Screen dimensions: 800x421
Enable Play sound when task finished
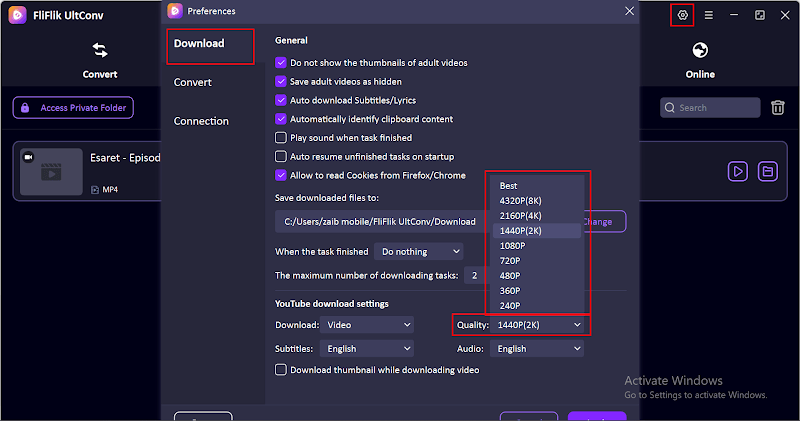point(281,138)
